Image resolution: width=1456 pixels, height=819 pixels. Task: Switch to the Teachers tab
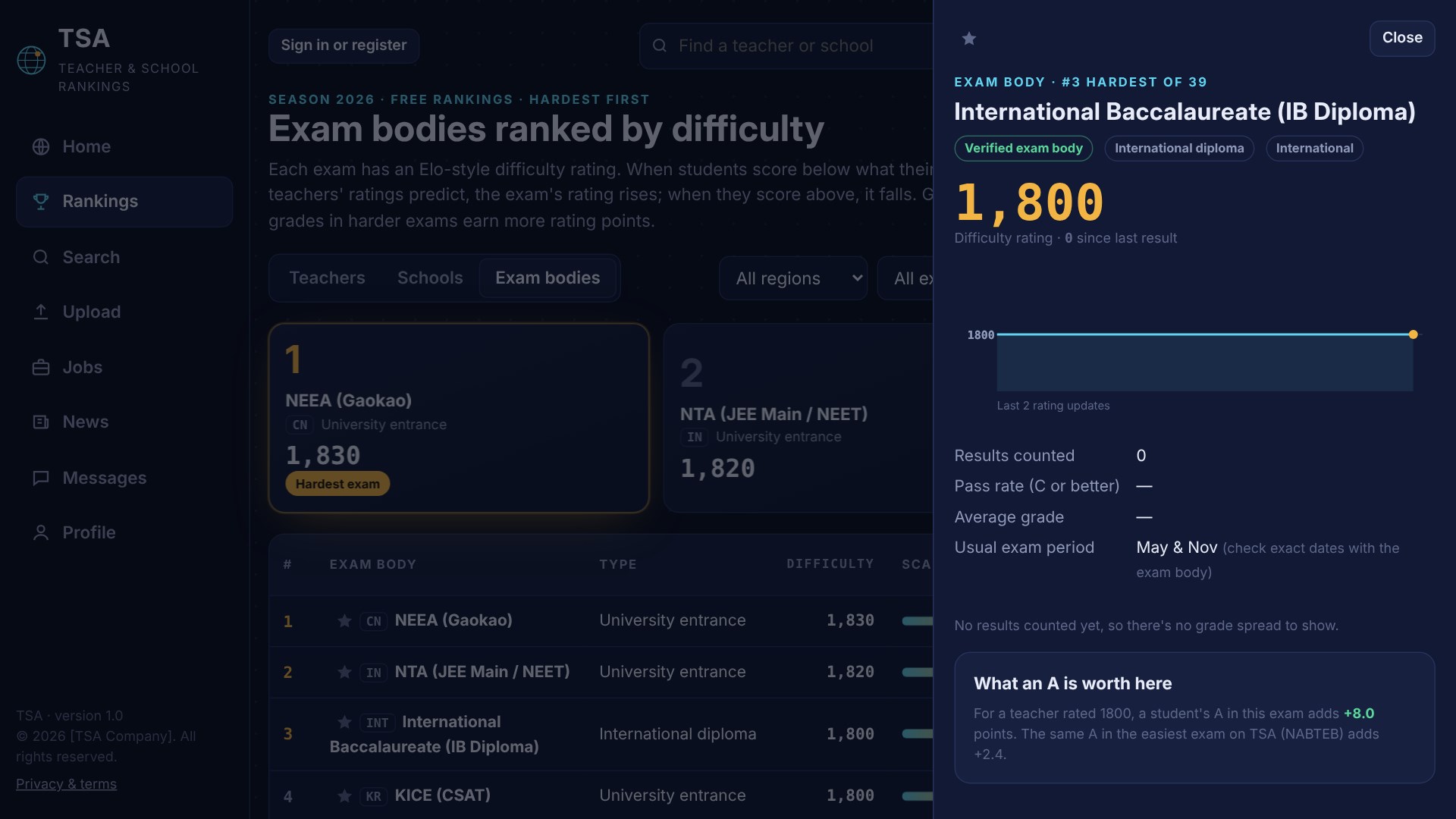coord(327,278)
